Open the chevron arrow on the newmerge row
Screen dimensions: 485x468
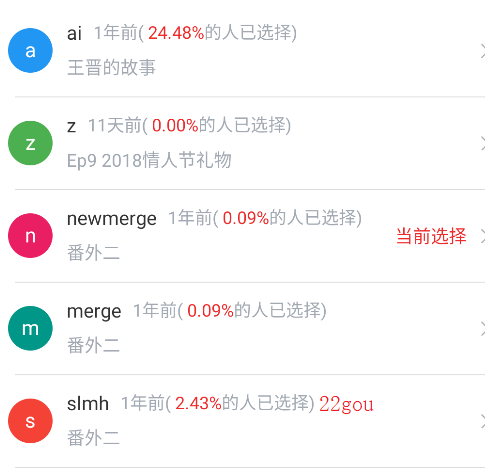click(x=482, y=236)
